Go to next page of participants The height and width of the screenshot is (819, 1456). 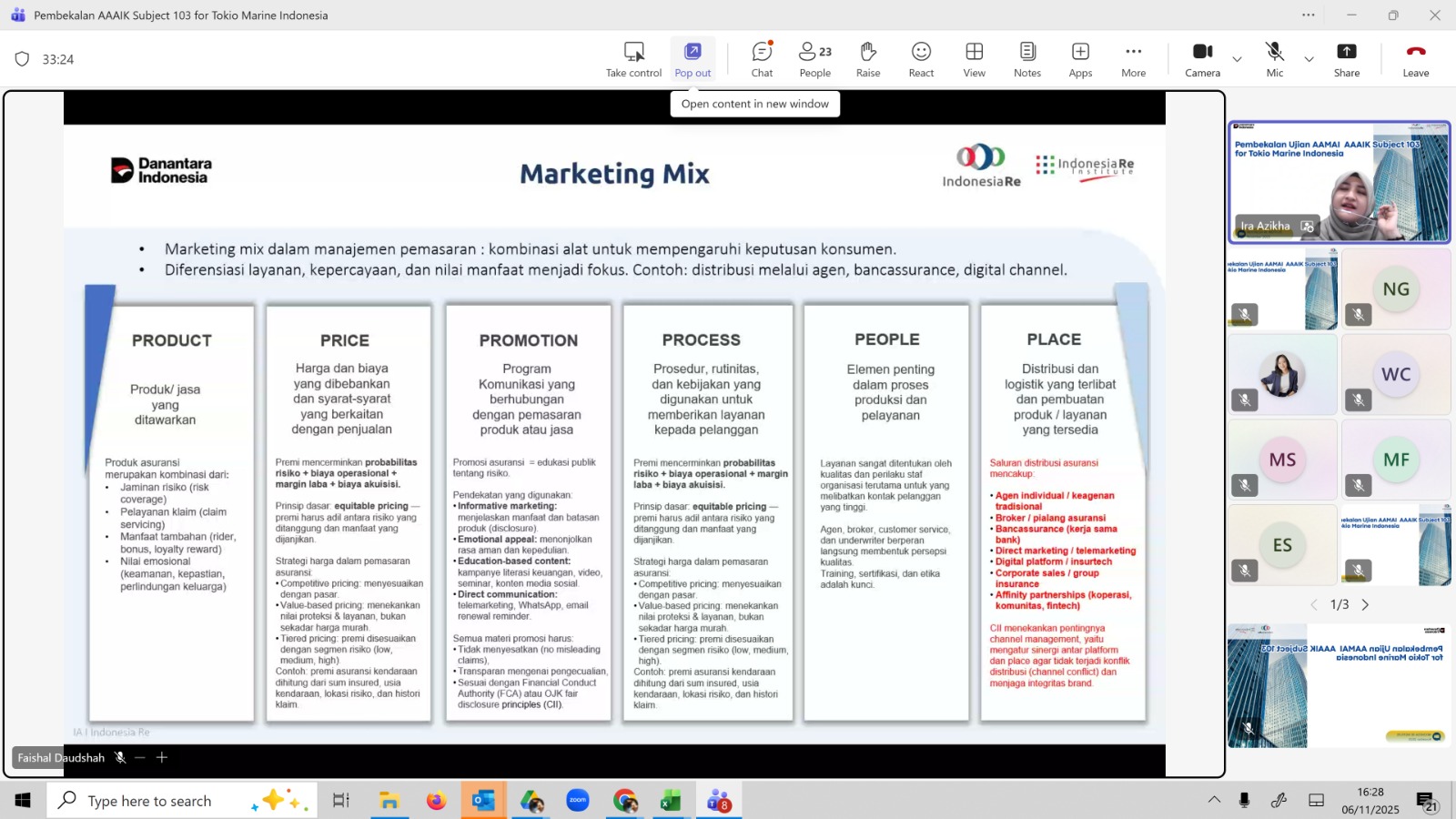1365,605
